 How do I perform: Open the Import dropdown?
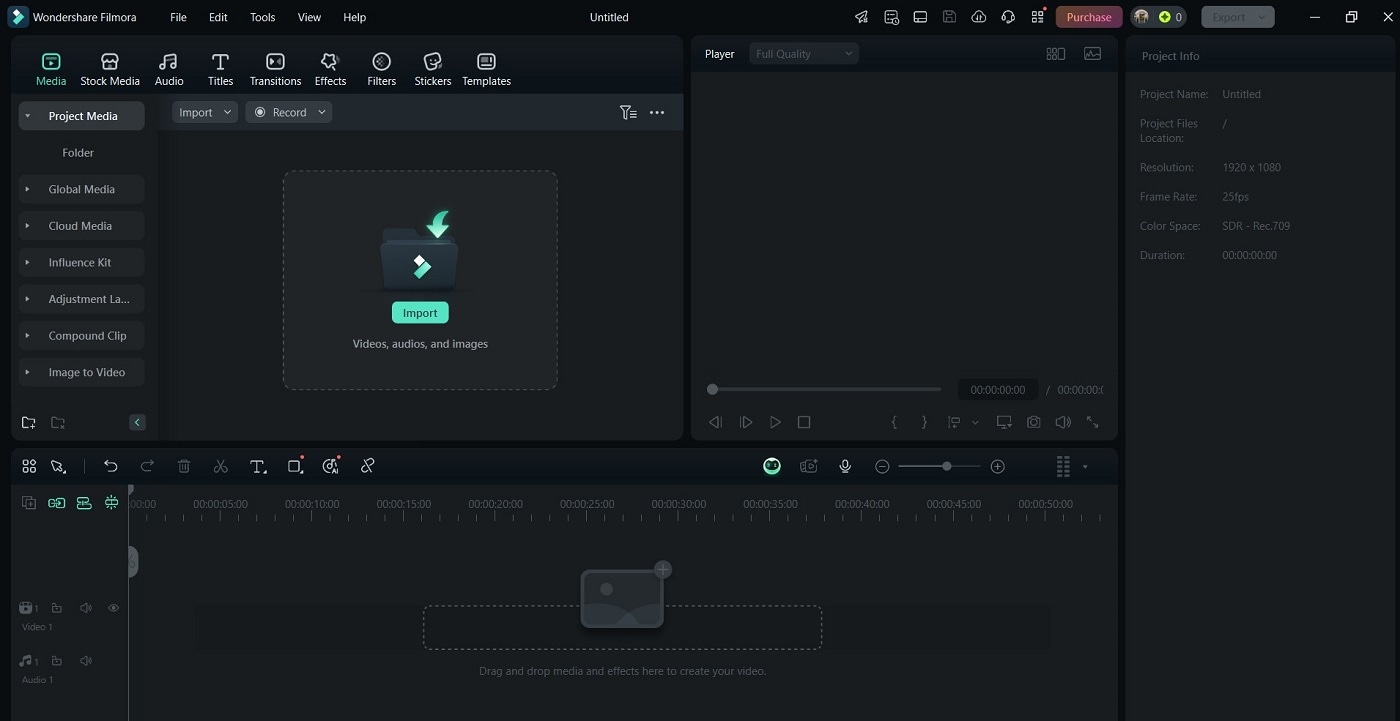pyautogui.click(x=205, y=112)
